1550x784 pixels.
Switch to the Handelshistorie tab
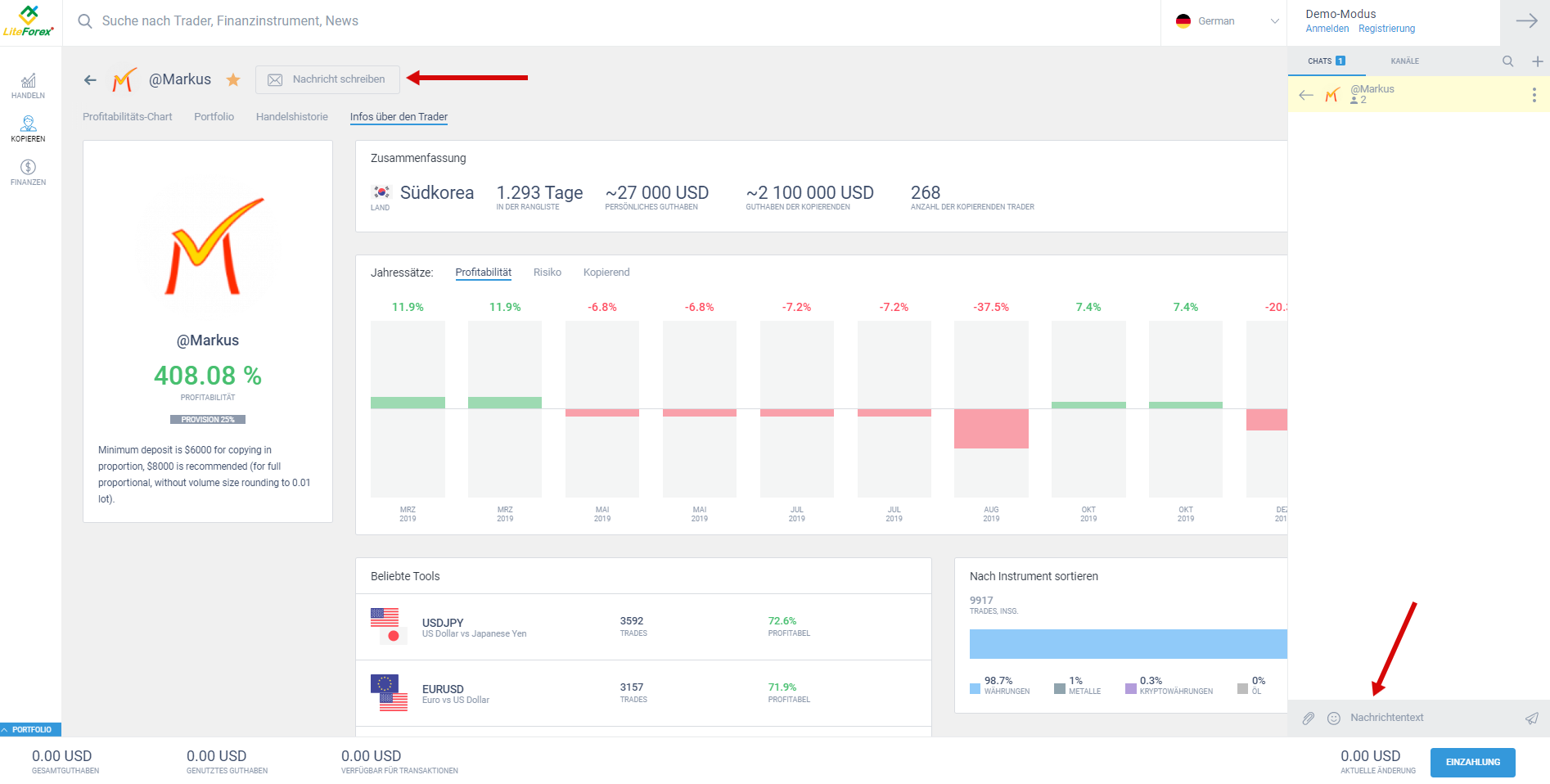point(291,117)
